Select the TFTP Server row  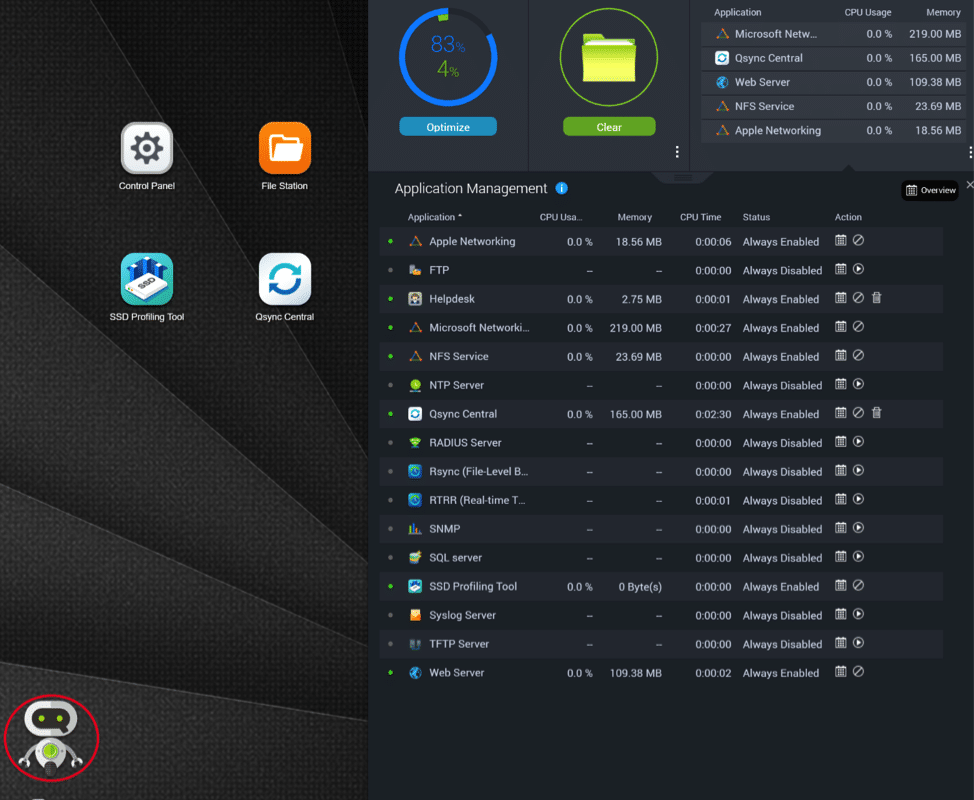click(x=661, y=644)
